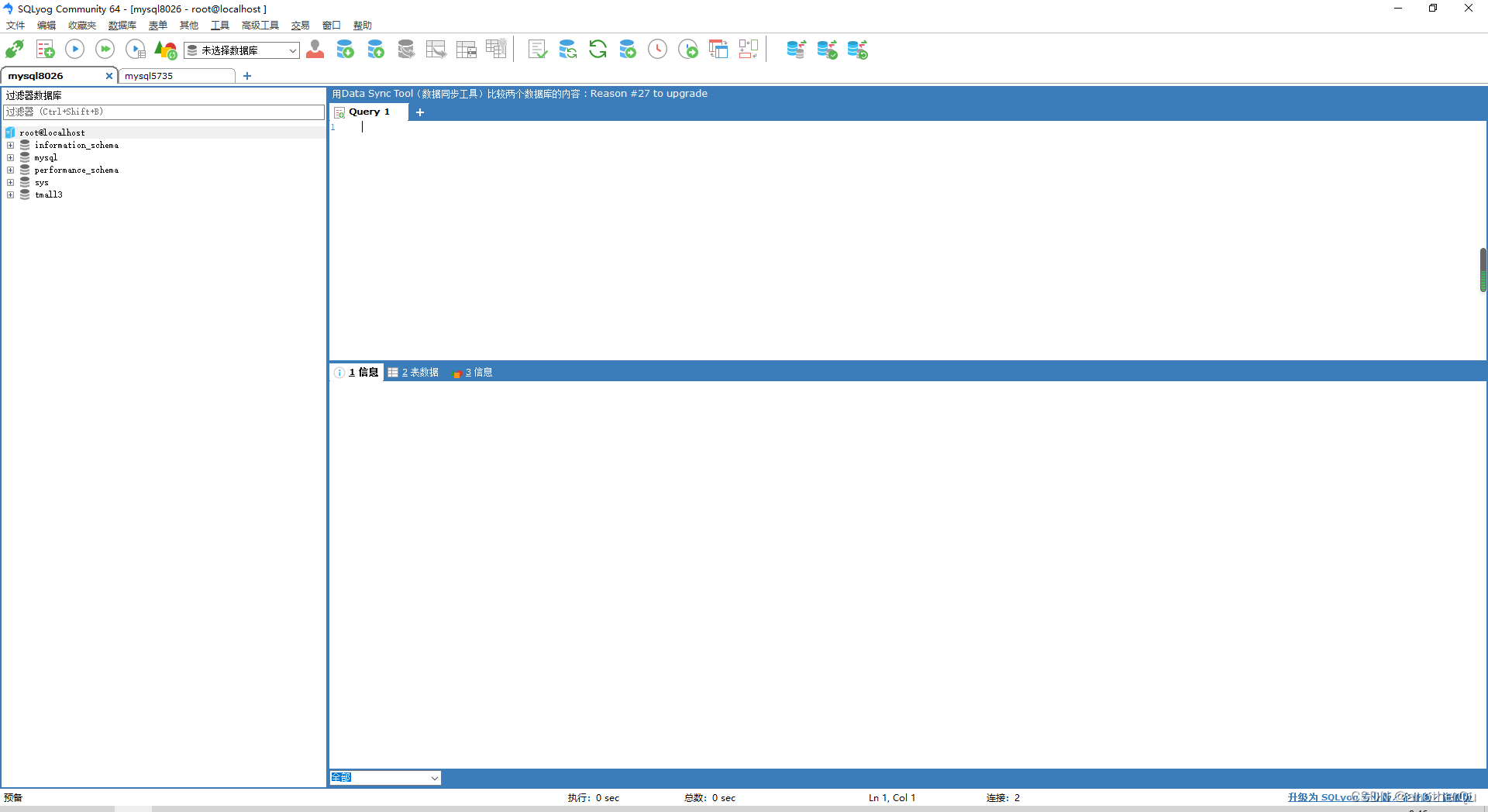This screenshot has width=1488, height=812.
Task: Click the Execute and Edit Resultset icon
Action: point(136,50)
